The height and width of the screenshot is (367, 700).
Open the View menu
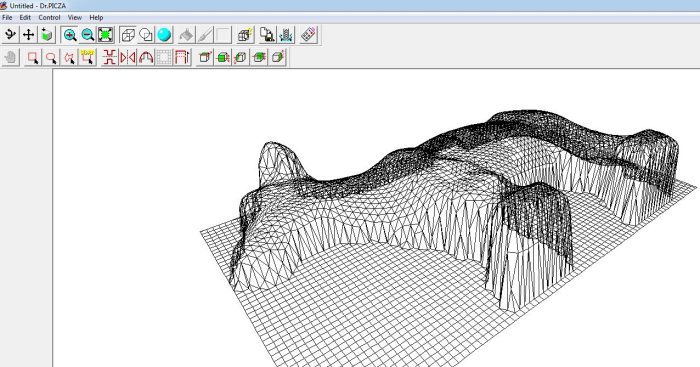(x=75, y=17)
